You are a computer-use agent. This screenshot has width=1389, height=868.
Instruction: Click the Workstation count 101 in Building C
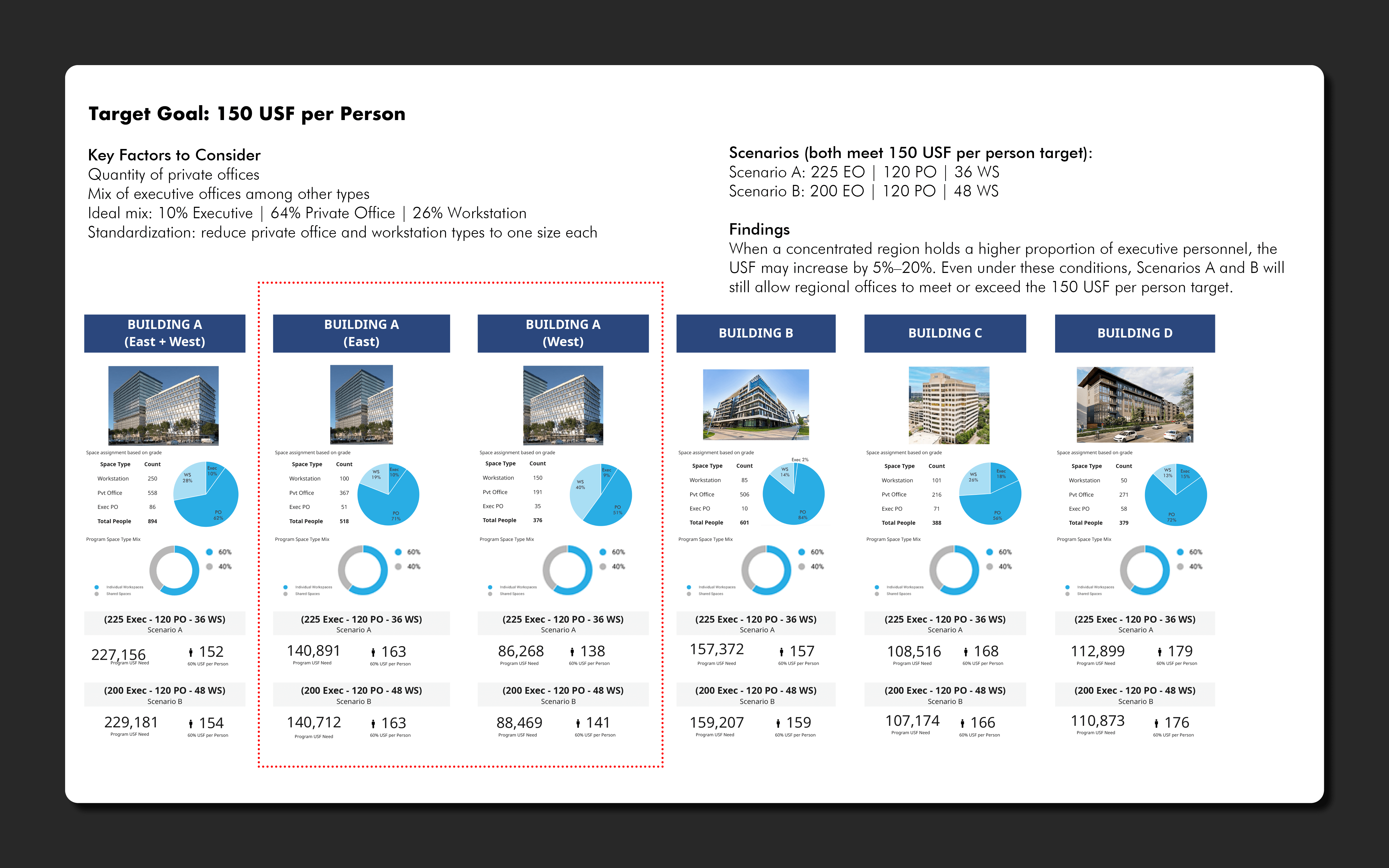pyautogui.click(x=937, y=480)
